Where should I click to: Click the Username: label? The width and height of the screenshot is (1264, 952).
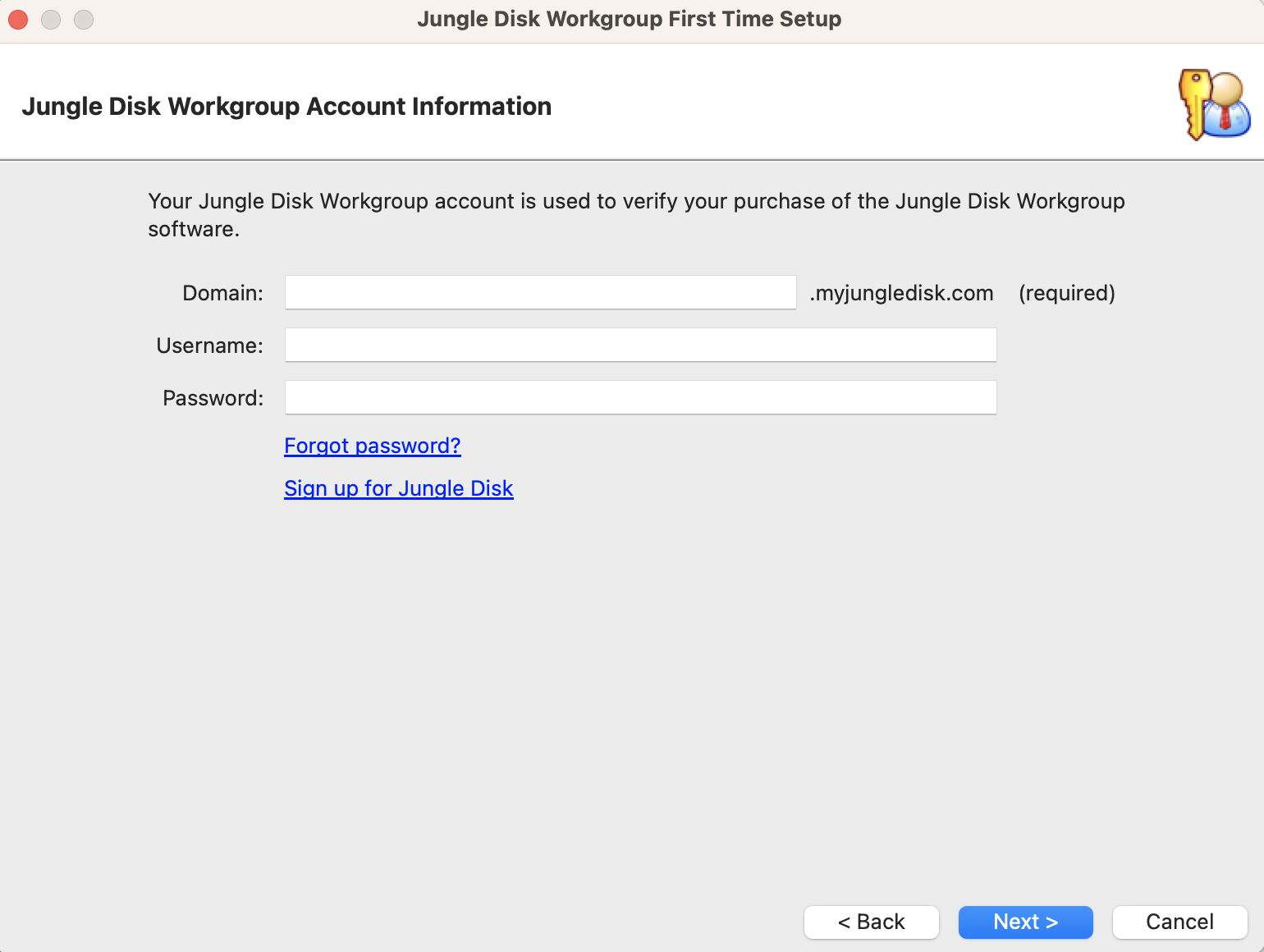point(210,346)
